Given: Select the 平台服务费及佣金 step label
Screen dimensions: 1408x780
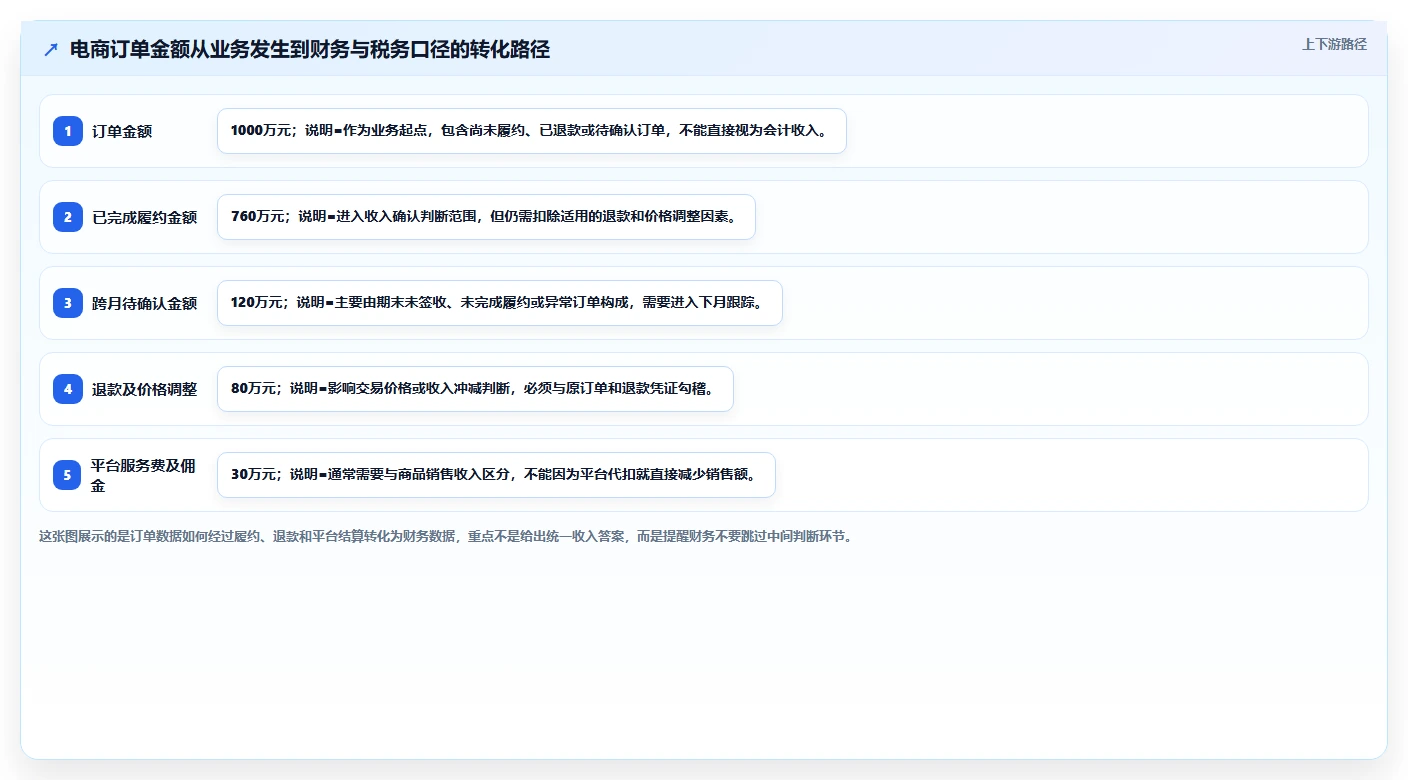Looking at the screenshot, I should [x=144, y=475].
